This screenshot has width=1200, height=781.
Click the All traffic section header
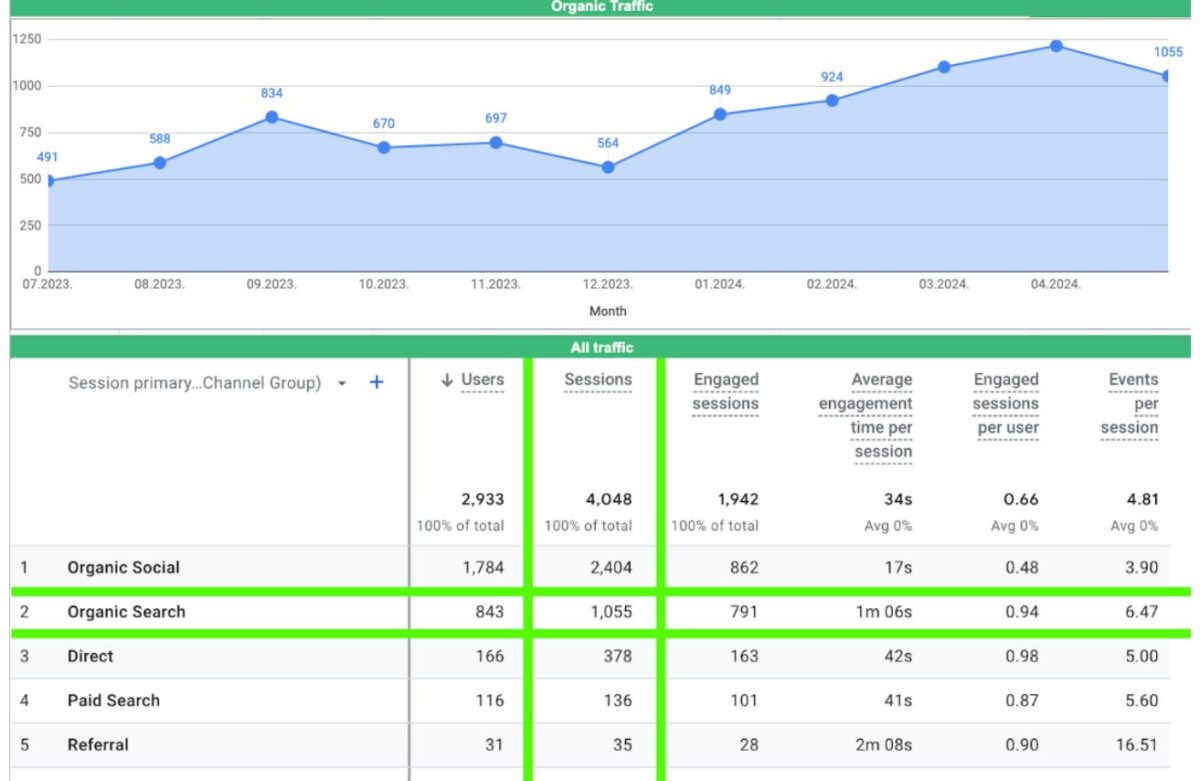[601, 347]
